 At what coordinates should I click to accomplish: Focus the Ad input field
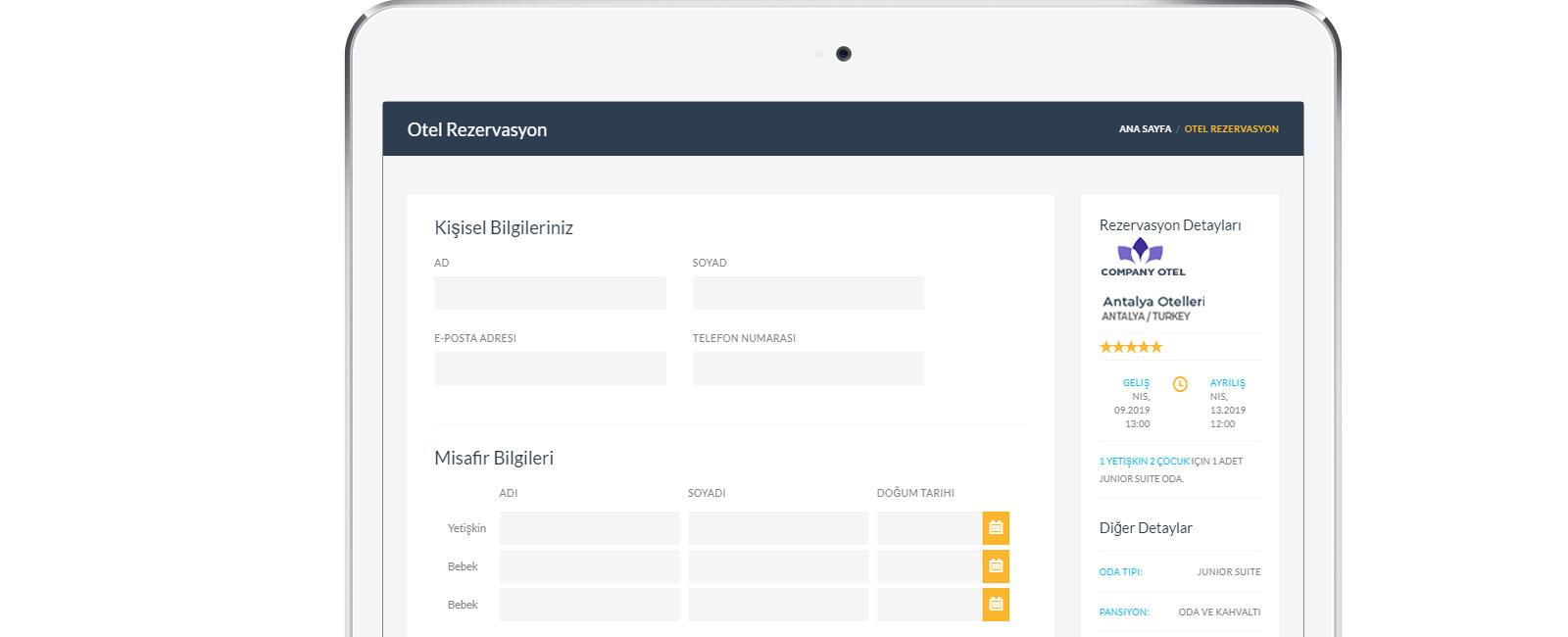point(550,293)
